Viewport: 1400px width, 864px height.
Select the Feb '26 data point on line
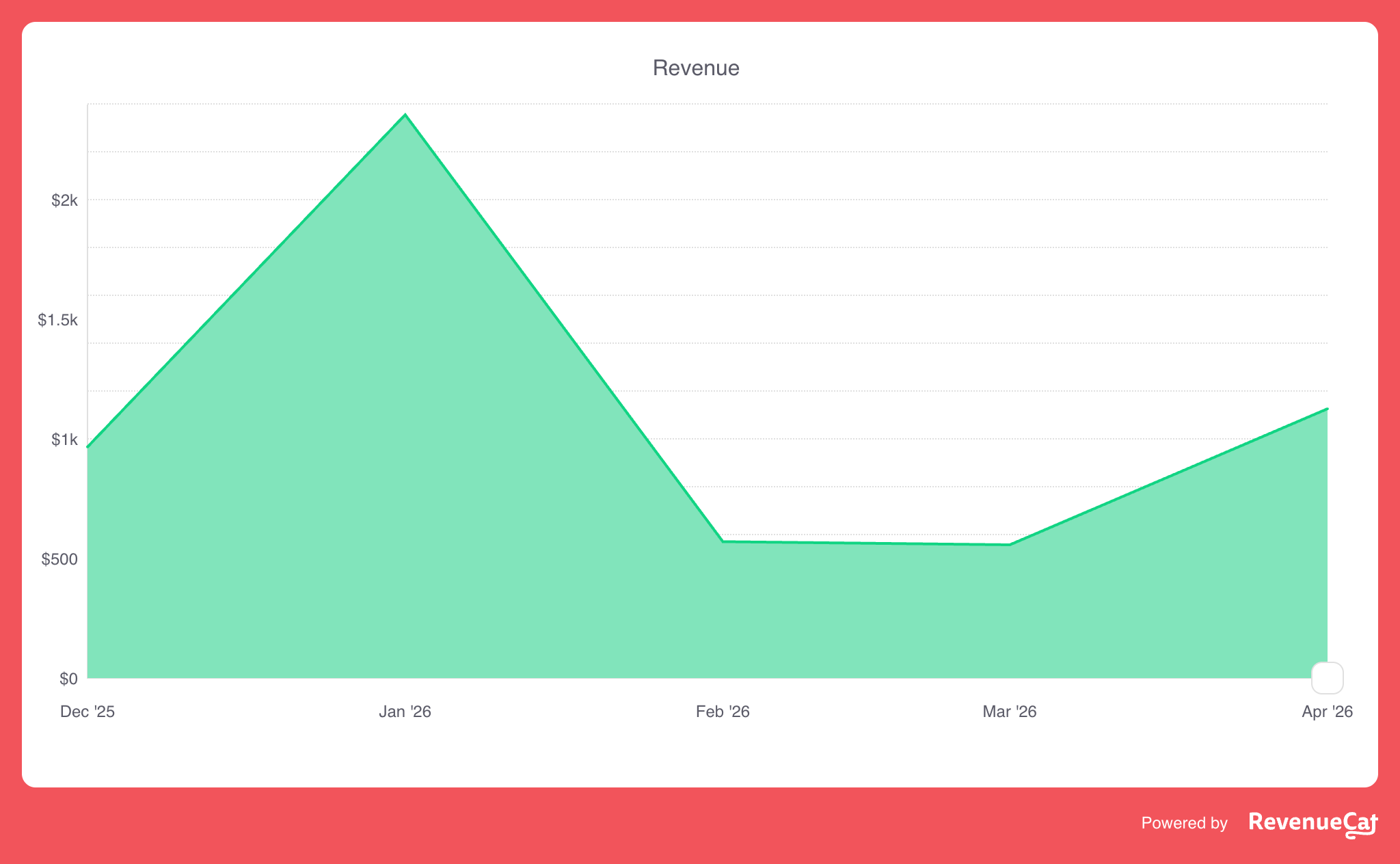click(x=723, y=541)
